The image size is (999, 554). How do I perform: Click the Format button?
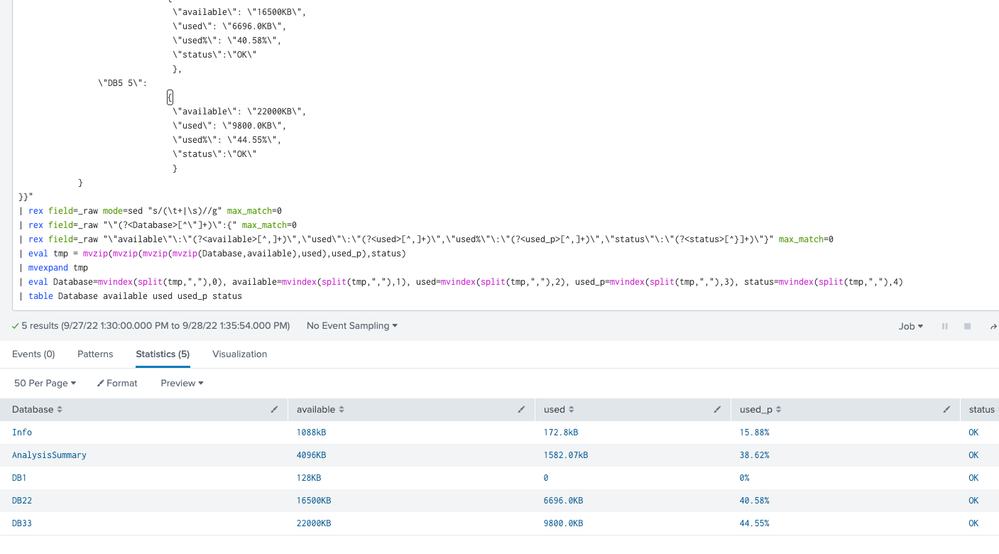click(117, 383)
